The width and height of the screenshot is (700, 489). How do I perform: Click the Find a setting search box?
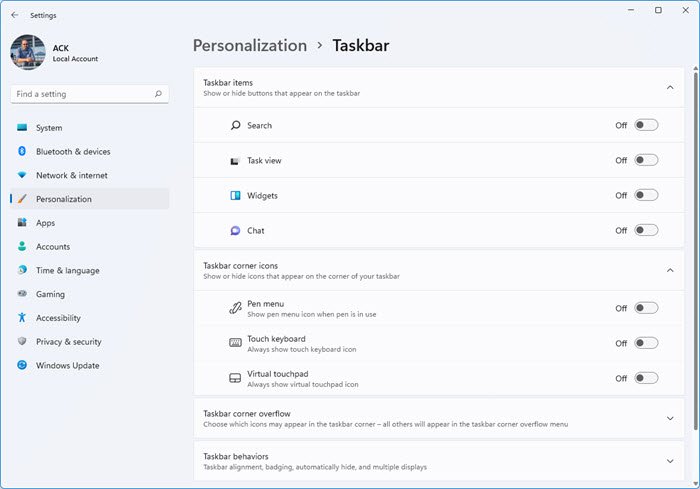click(x=82, y=94)
